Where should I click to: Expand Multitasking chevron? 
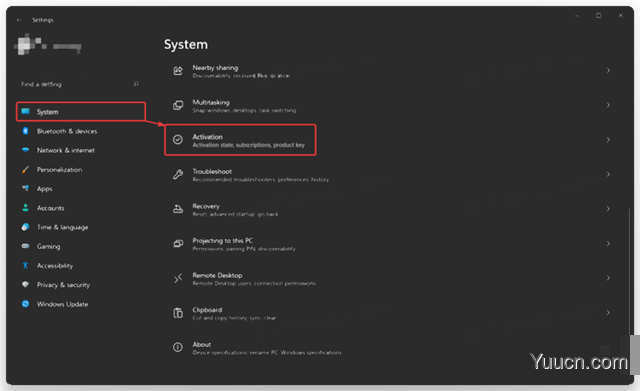point(607,105)
